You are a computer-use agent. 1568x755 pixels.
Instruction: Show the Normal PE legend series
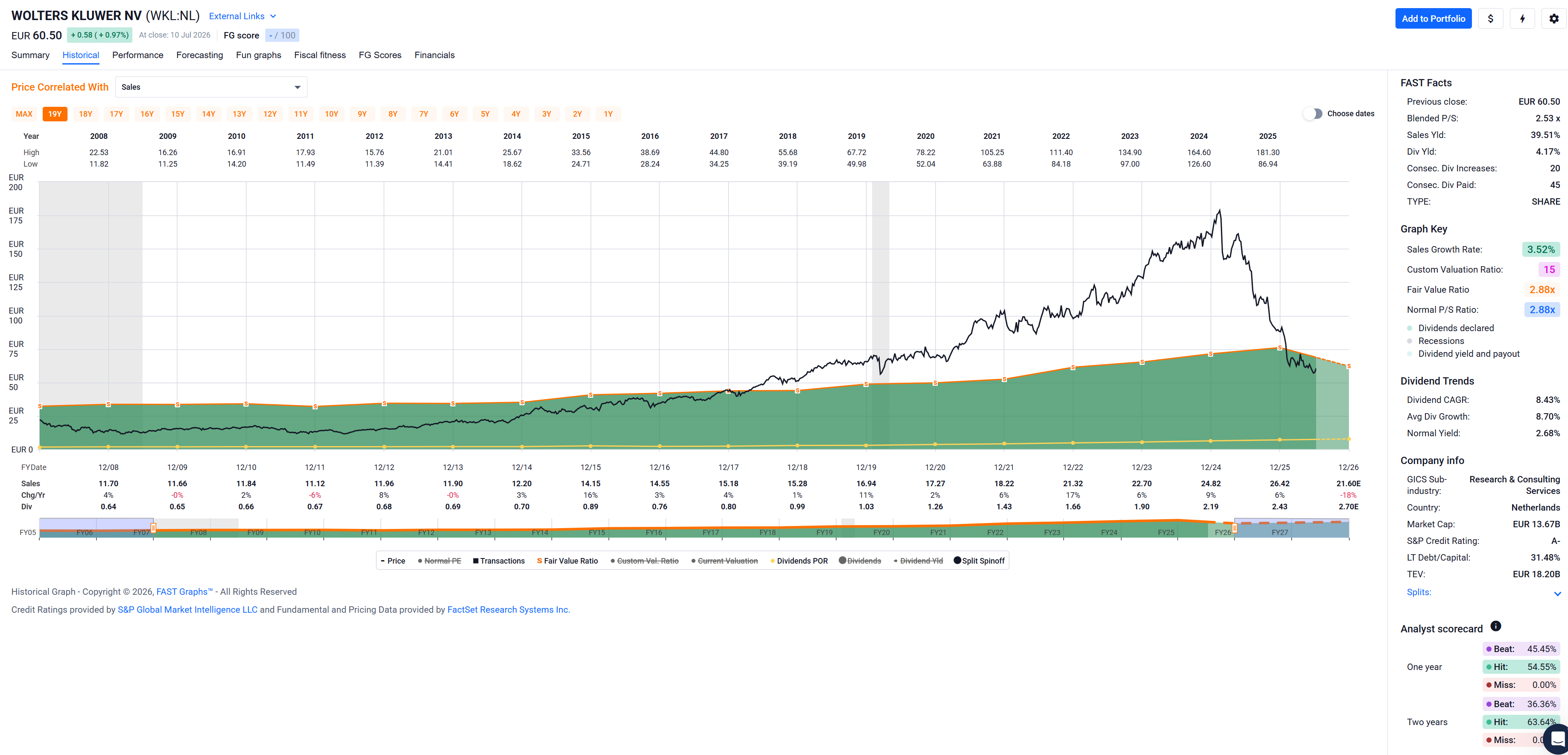tap(439, 561)
